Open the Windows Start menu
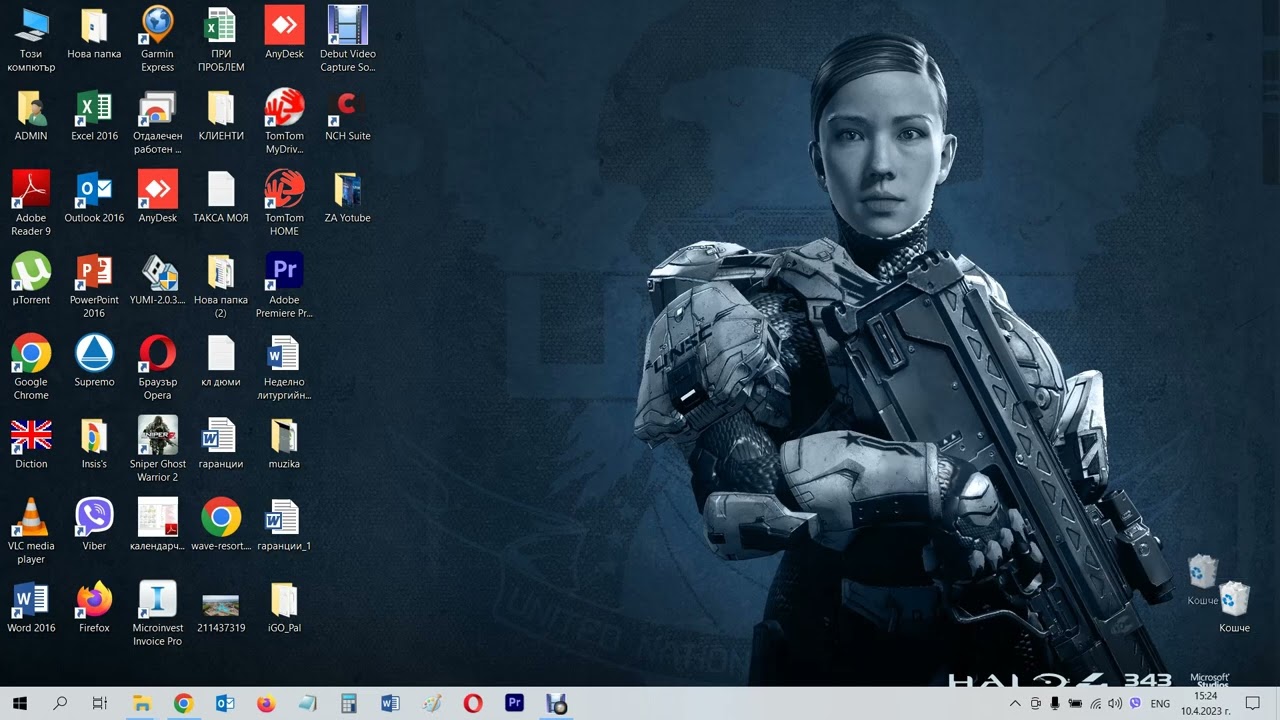Image resolution: width=1280 pixels, height=720 pixels. (x=20, y=703)
